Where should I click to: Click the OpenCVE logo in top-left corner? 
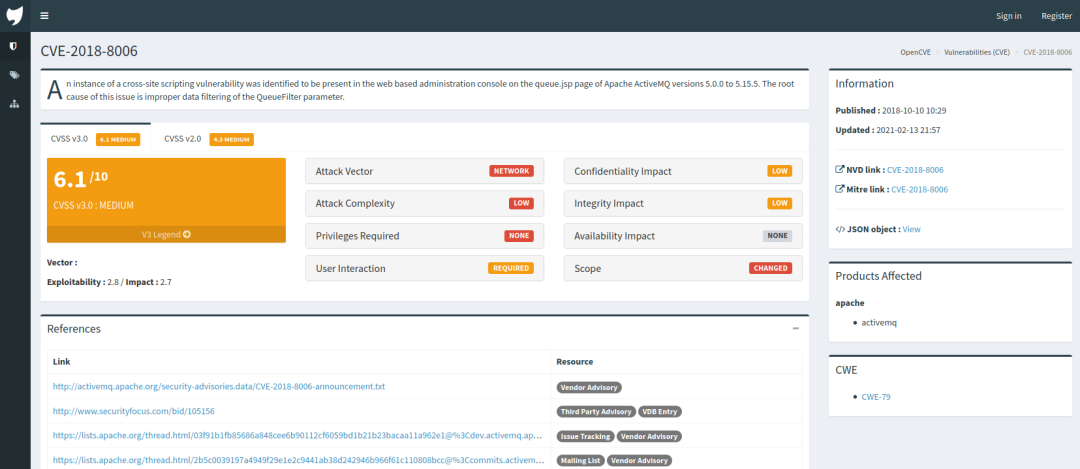(14, 15)
